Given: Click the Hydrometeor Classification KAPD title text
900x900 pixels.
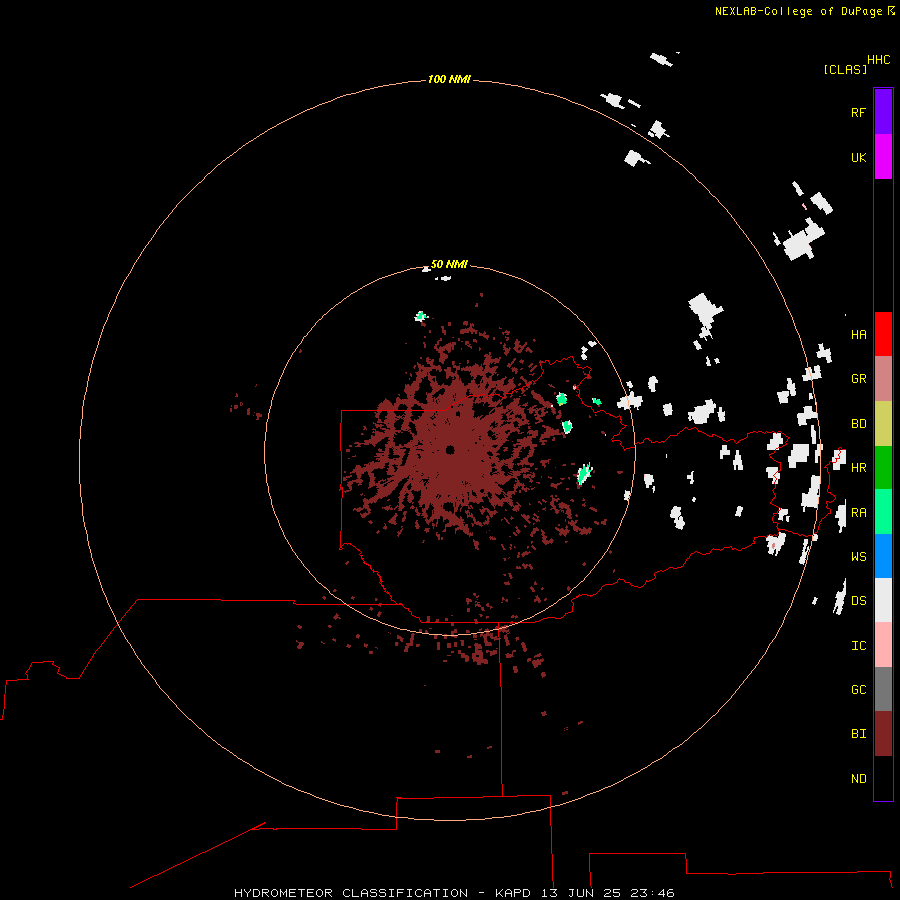Looking at the screenshot, I should [x=454, y=893].
